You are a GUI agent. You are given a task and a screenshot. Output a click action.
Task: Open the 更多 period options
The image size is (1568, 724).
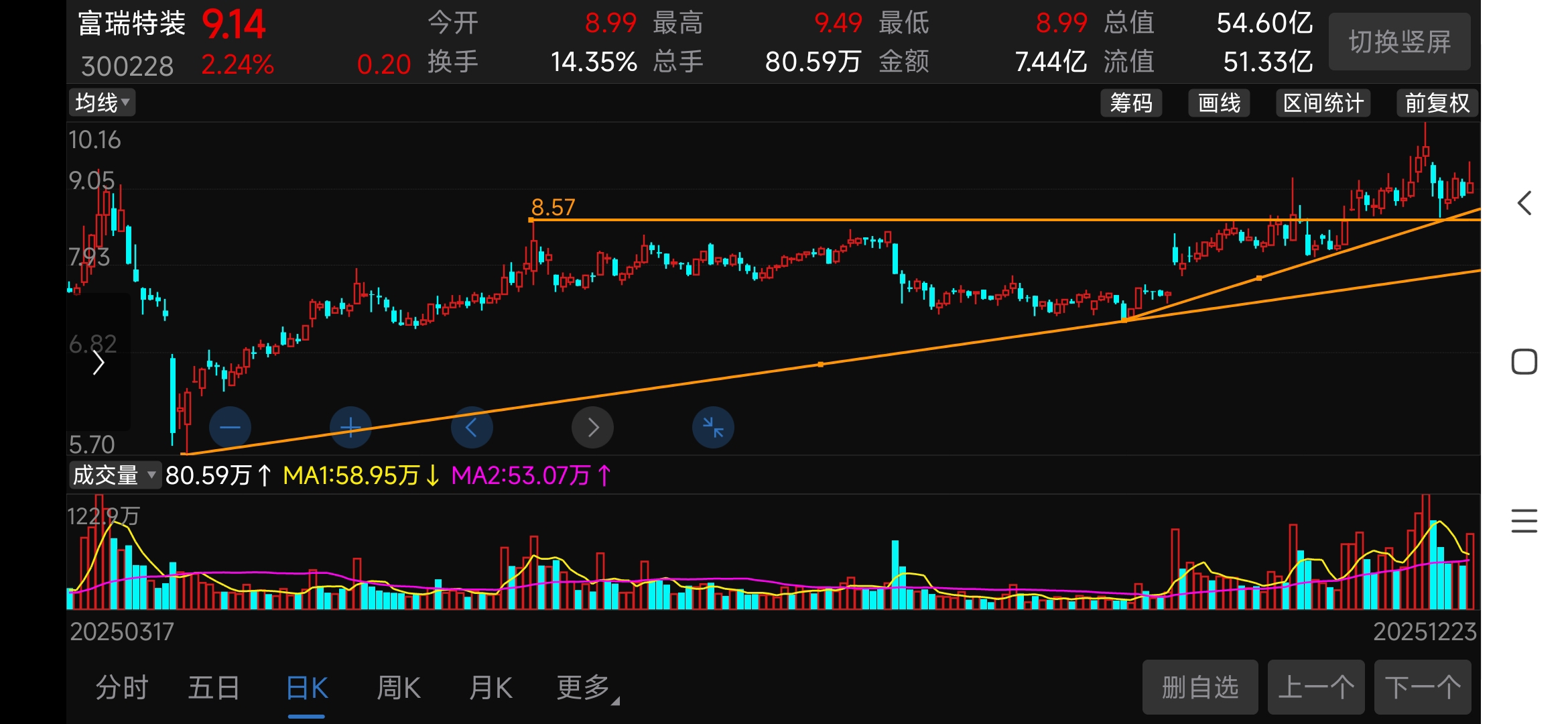click(x=586, y=688)
